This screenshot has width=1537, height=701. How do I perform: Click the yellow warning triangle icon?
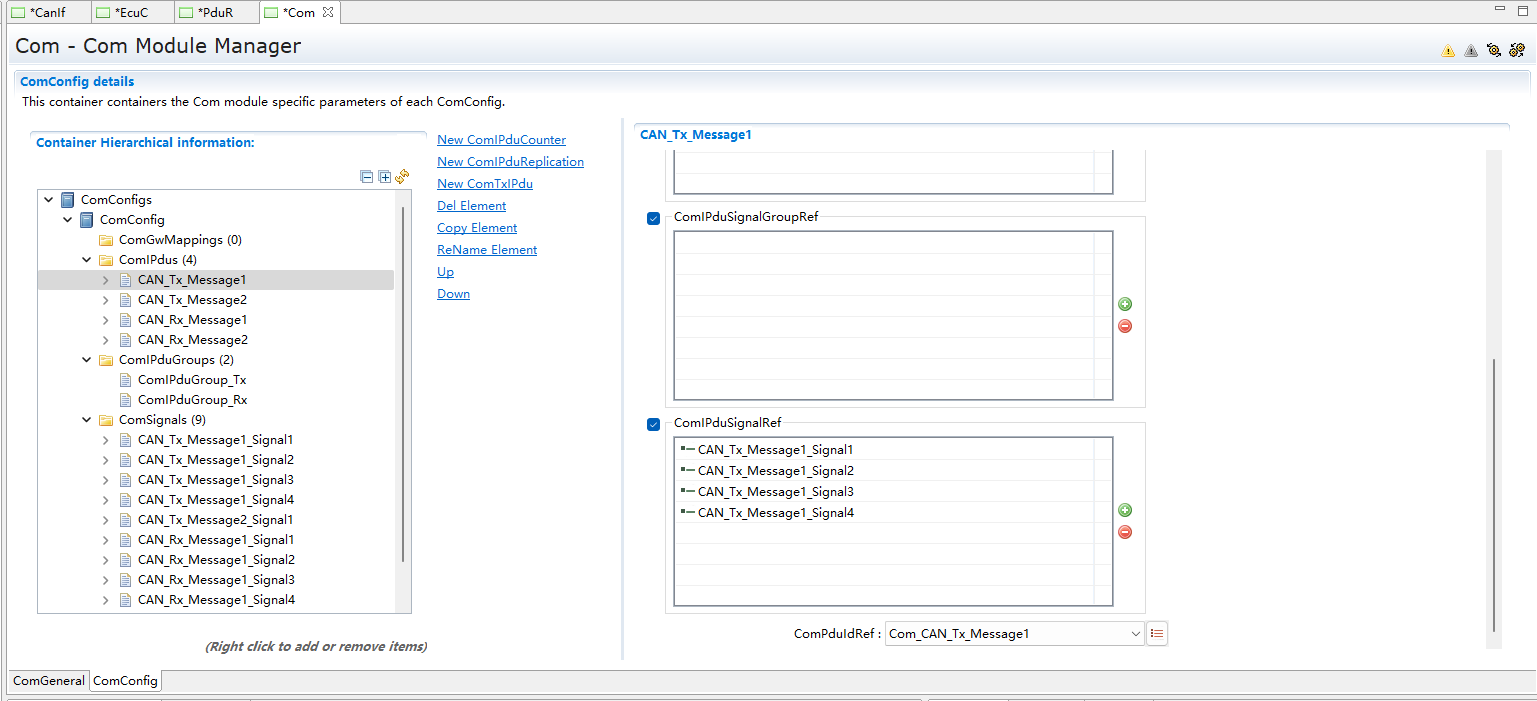click(1448, 51)
